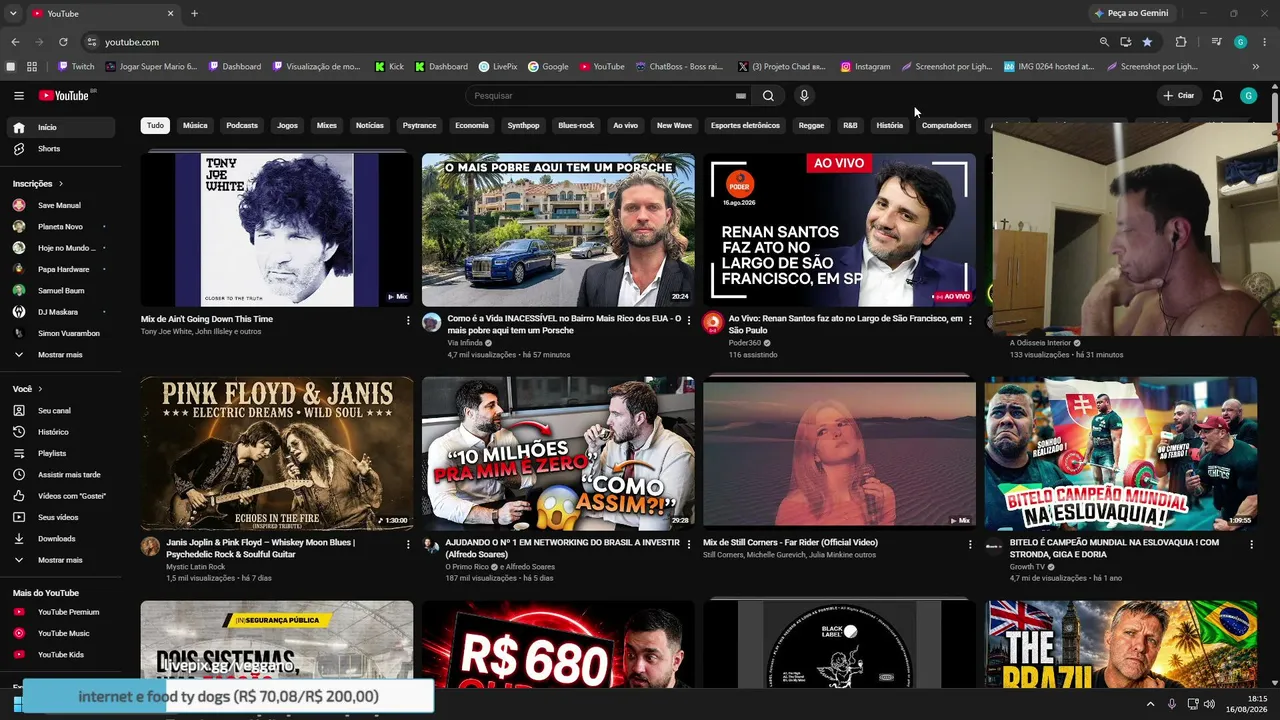Open the BITELO CAMPEÃO MUNDIAL video thumbnail
The height and width of the screenshot is (720, 1280).
click(1121, 453)
